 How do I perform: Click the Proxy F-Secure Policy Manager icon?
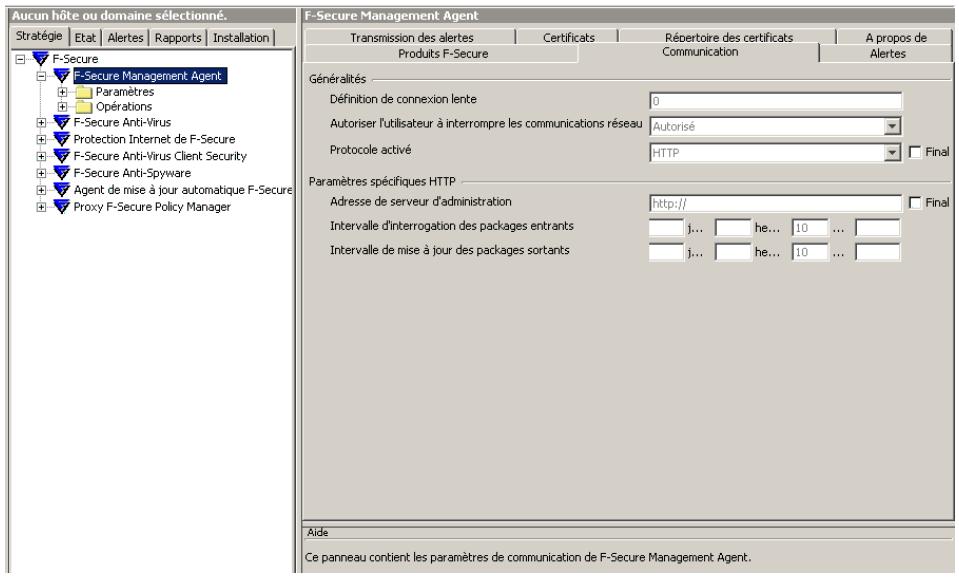(x=62, y=207)
